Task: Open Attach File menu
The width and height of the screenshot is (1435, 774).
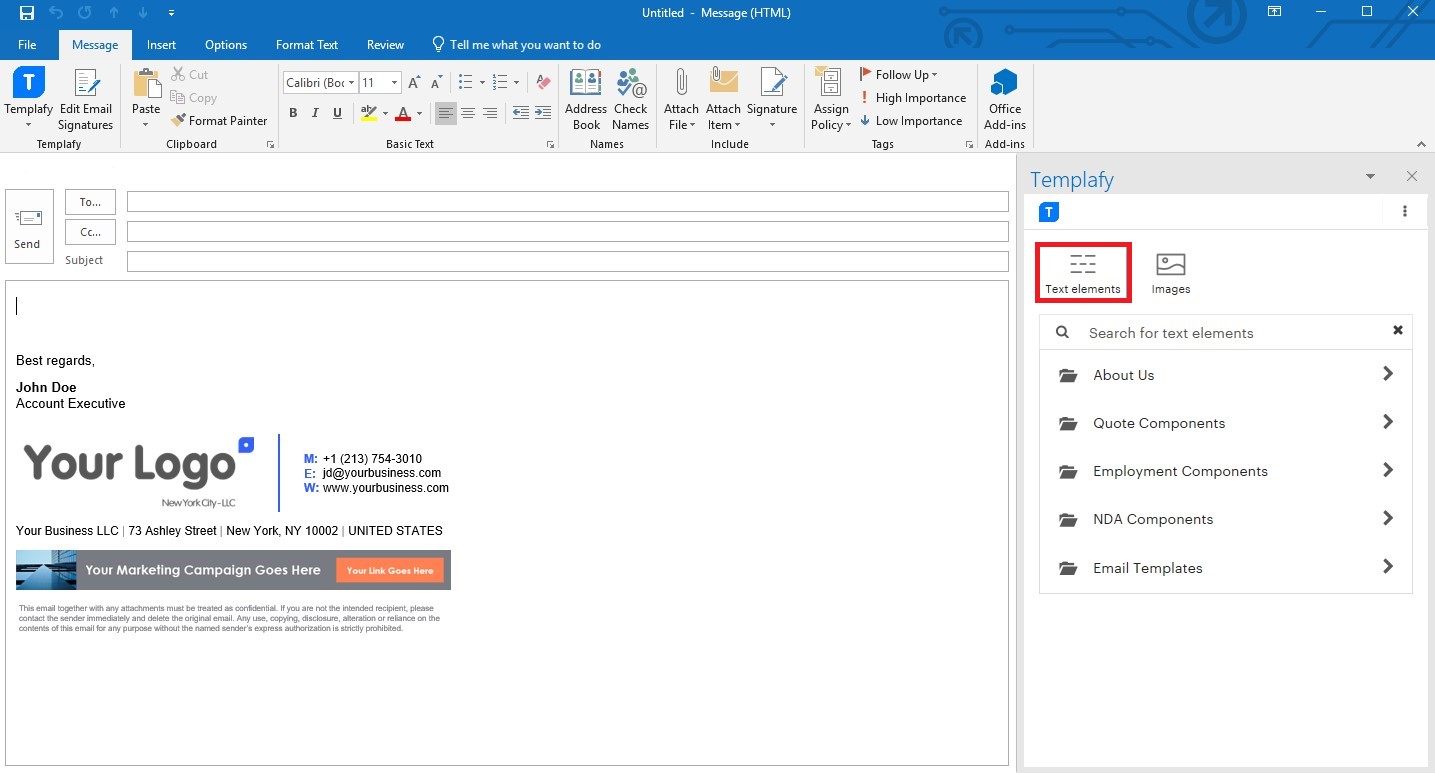Action: 681,98
